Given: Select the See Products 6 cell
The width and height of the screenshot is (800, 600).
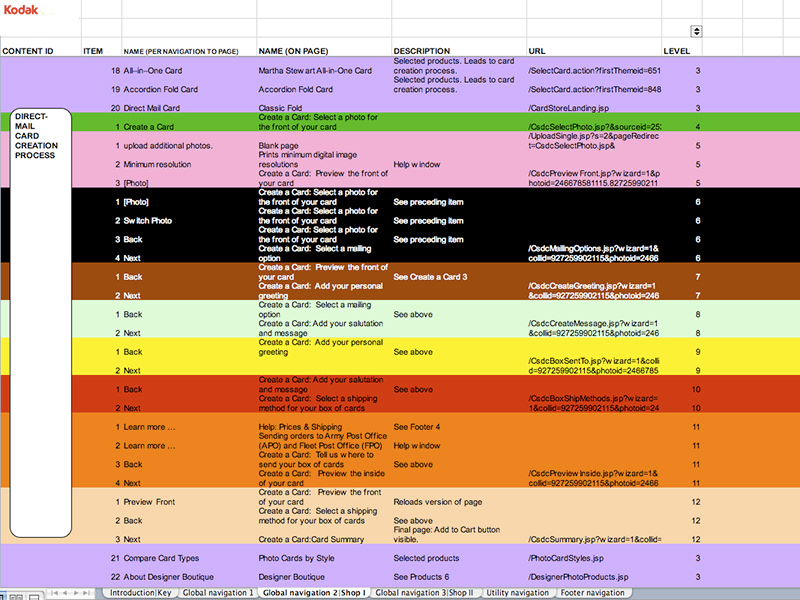Looking at the screenshot, I should 421,577.
